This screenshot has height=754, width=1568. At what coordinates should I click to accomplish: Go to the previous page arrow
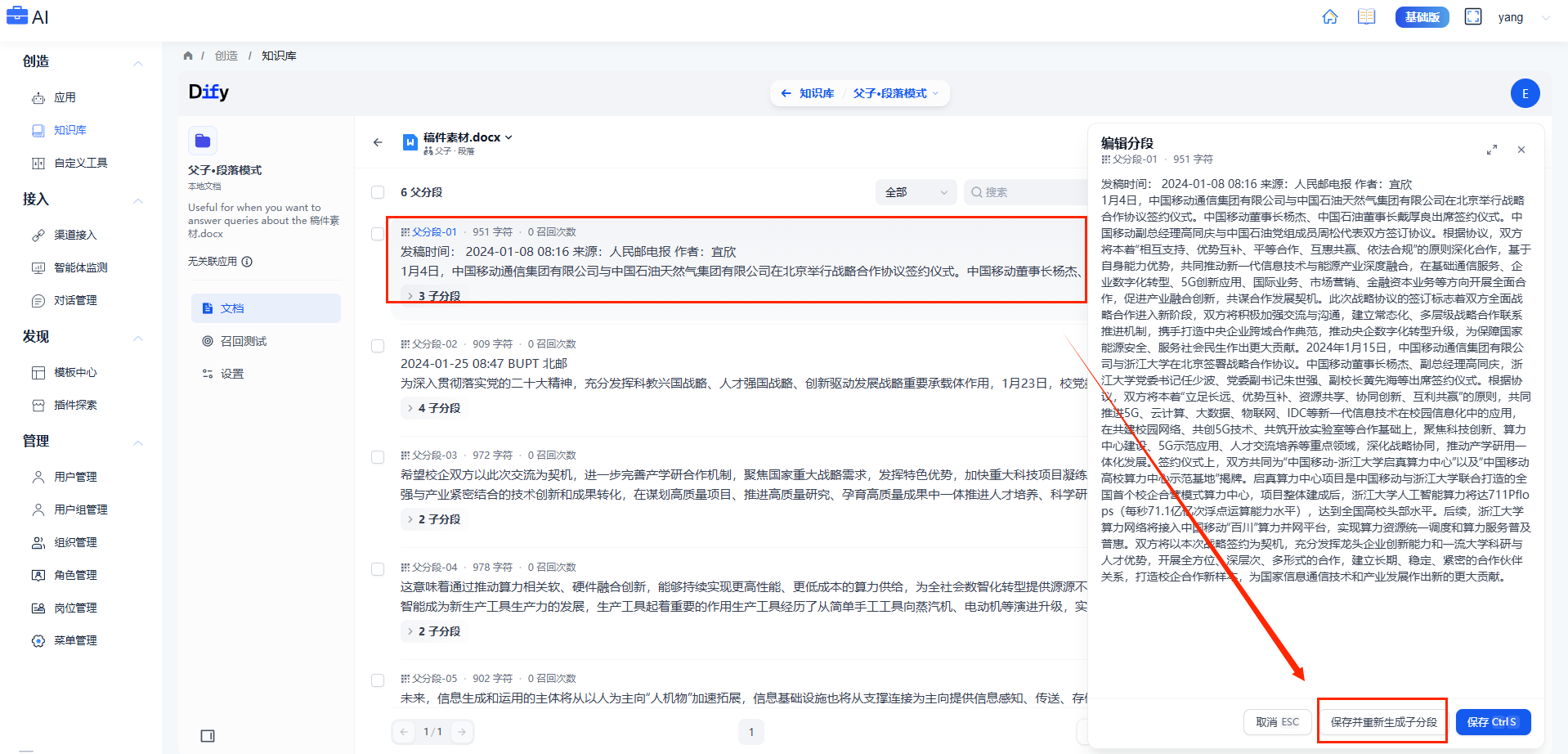404,732
